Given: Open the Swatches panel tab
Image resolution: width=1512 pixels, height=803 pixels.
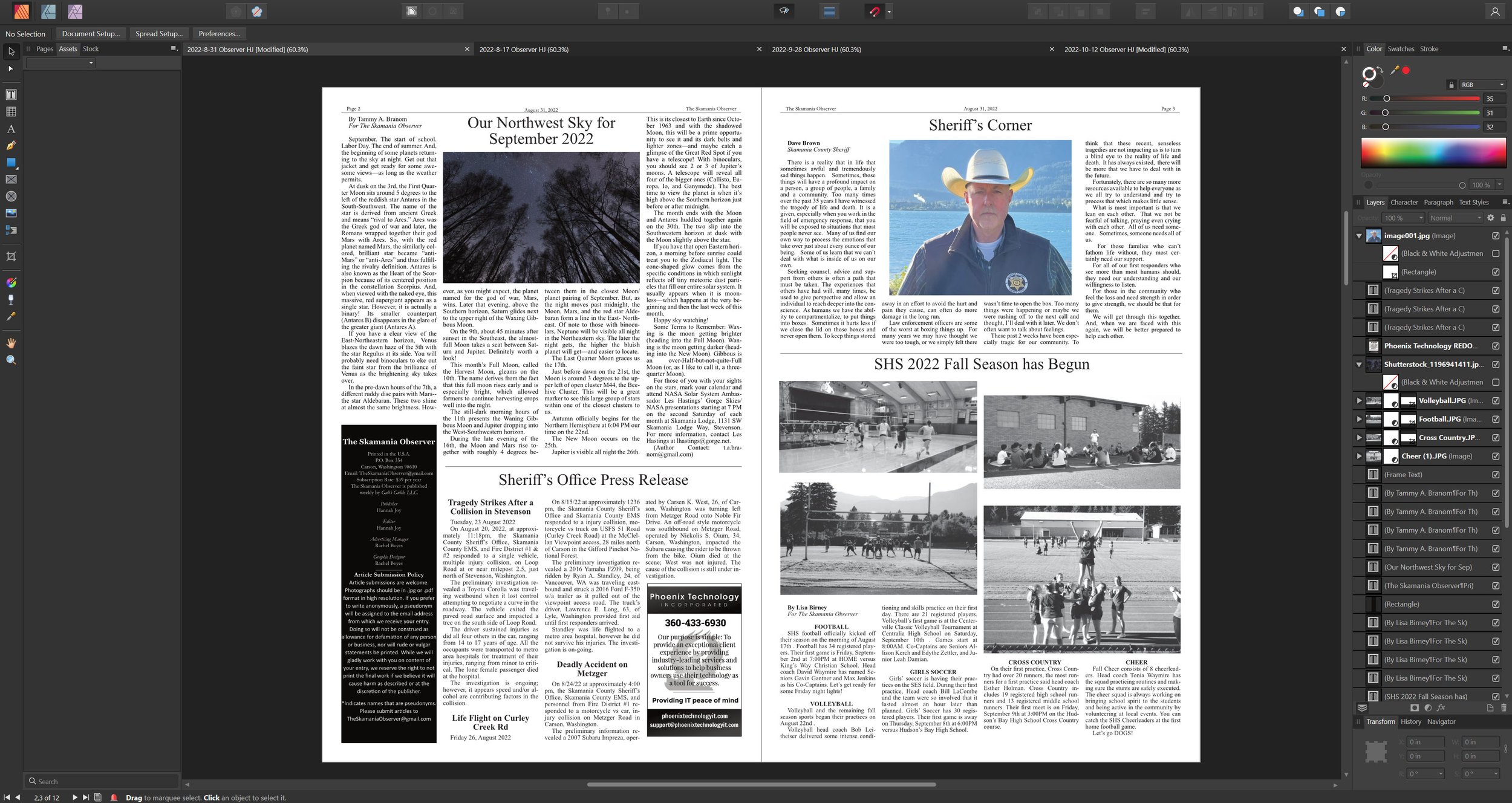Looking at the screenshot, I should pyautogui.click(x=1401, y=49).
